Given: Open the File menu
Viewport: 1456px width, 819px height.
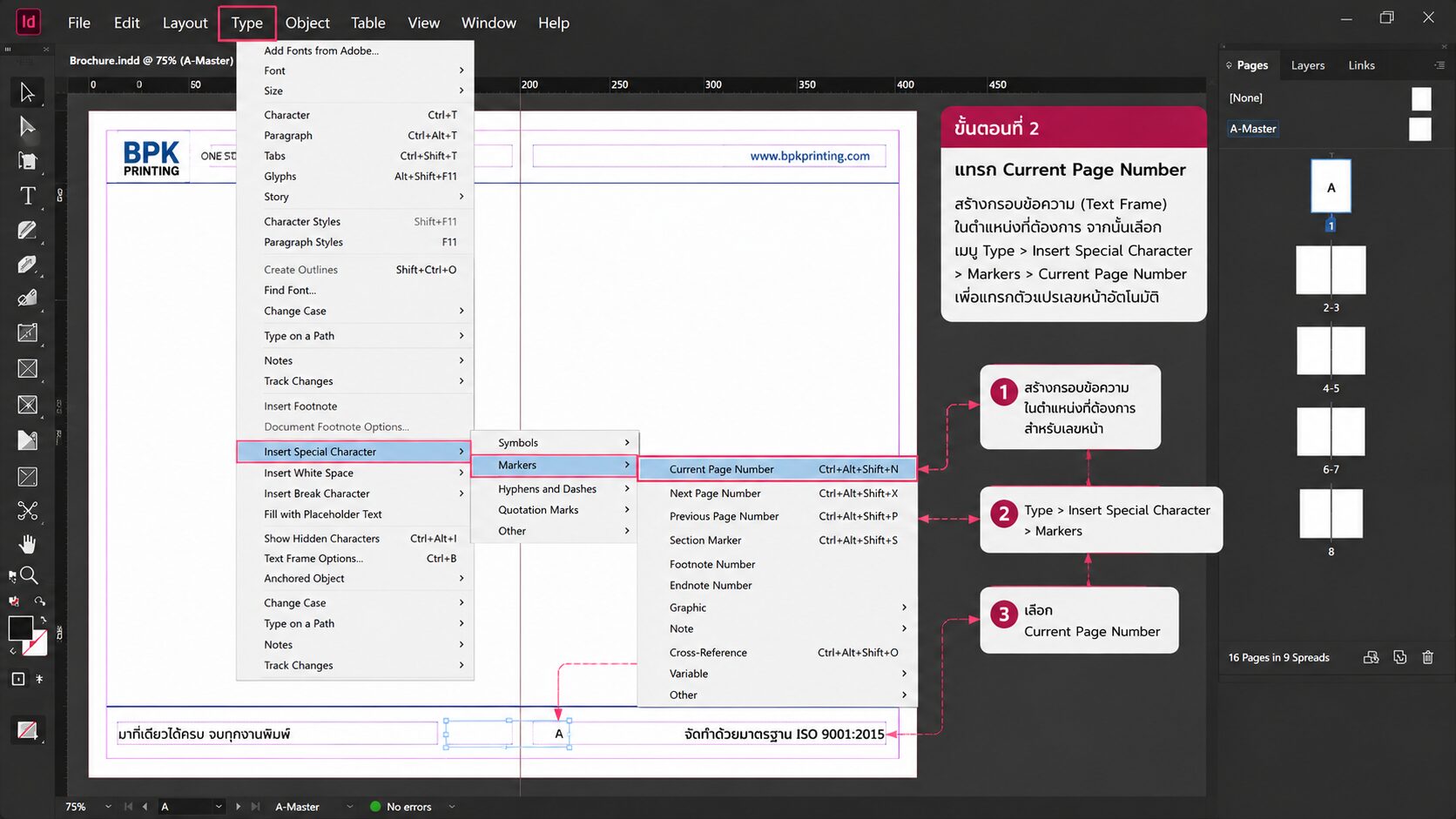Looking at the screenshot, I should pos(79,23).
